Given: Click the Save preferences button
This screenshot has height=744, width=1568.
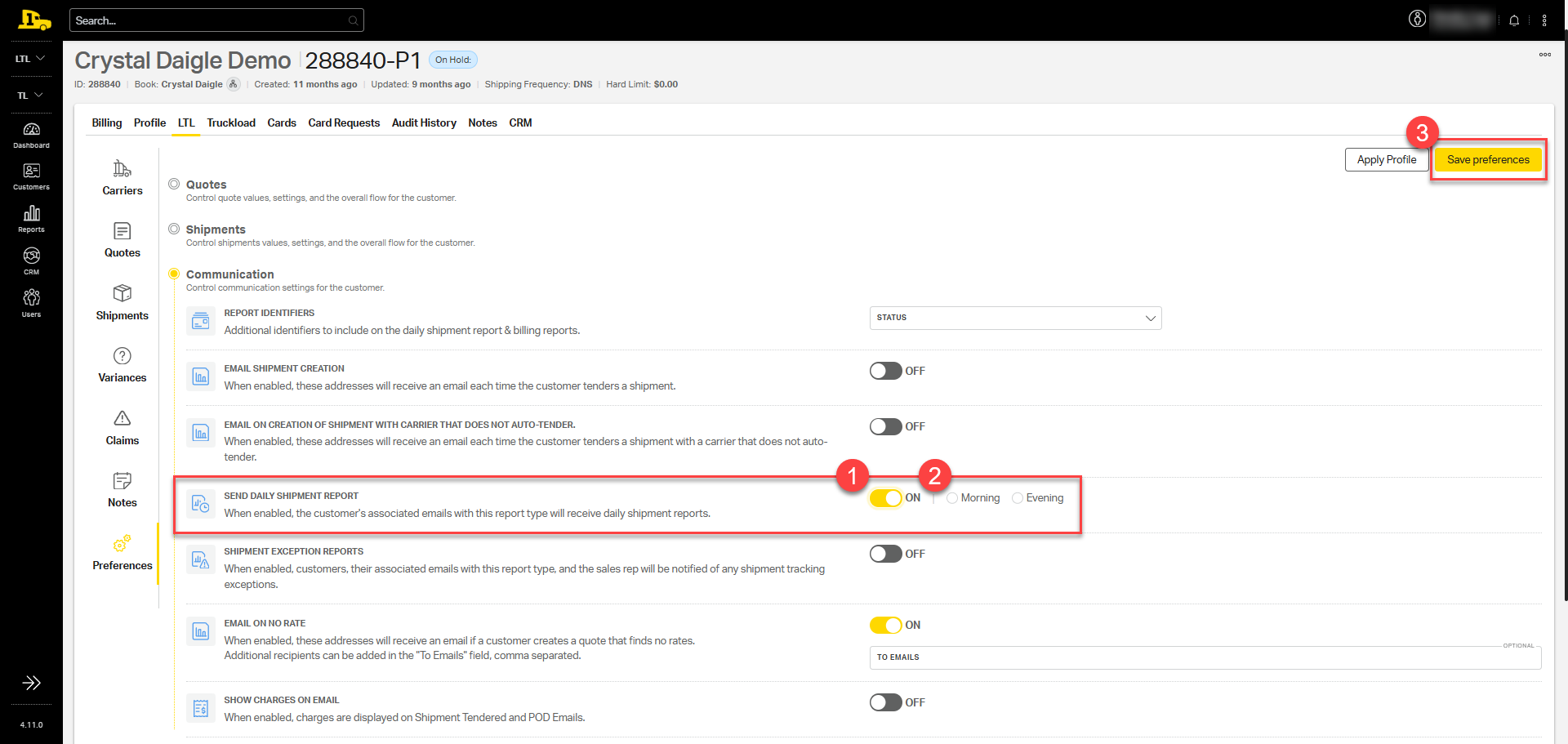Looking at the screenshot, I should [1488, 159].
